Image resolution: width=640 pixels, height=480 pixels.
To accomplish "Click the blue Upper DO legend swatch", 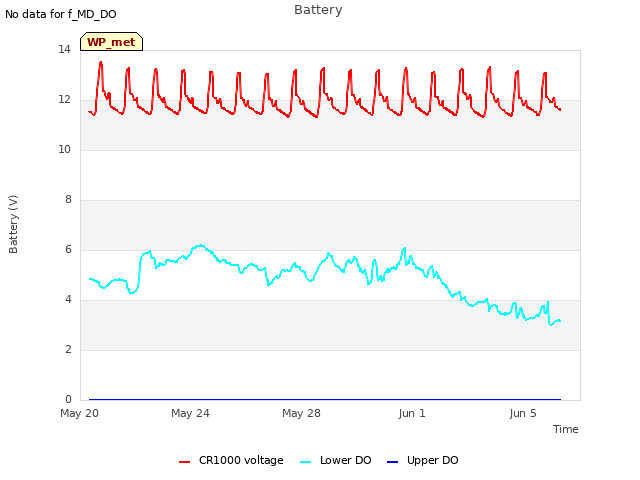I will 392,462.
